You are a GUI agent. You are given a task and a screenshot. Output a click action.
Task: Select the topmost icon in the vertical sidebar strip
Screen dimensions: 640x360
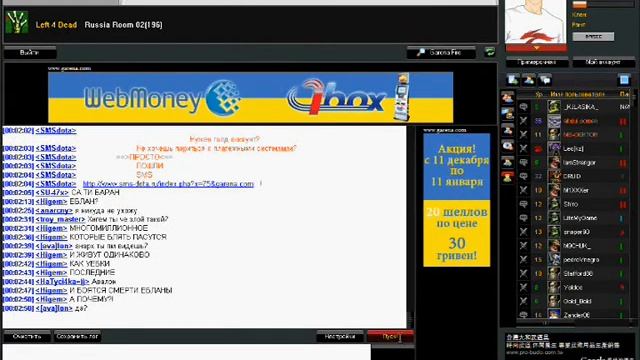coord(507,98)
